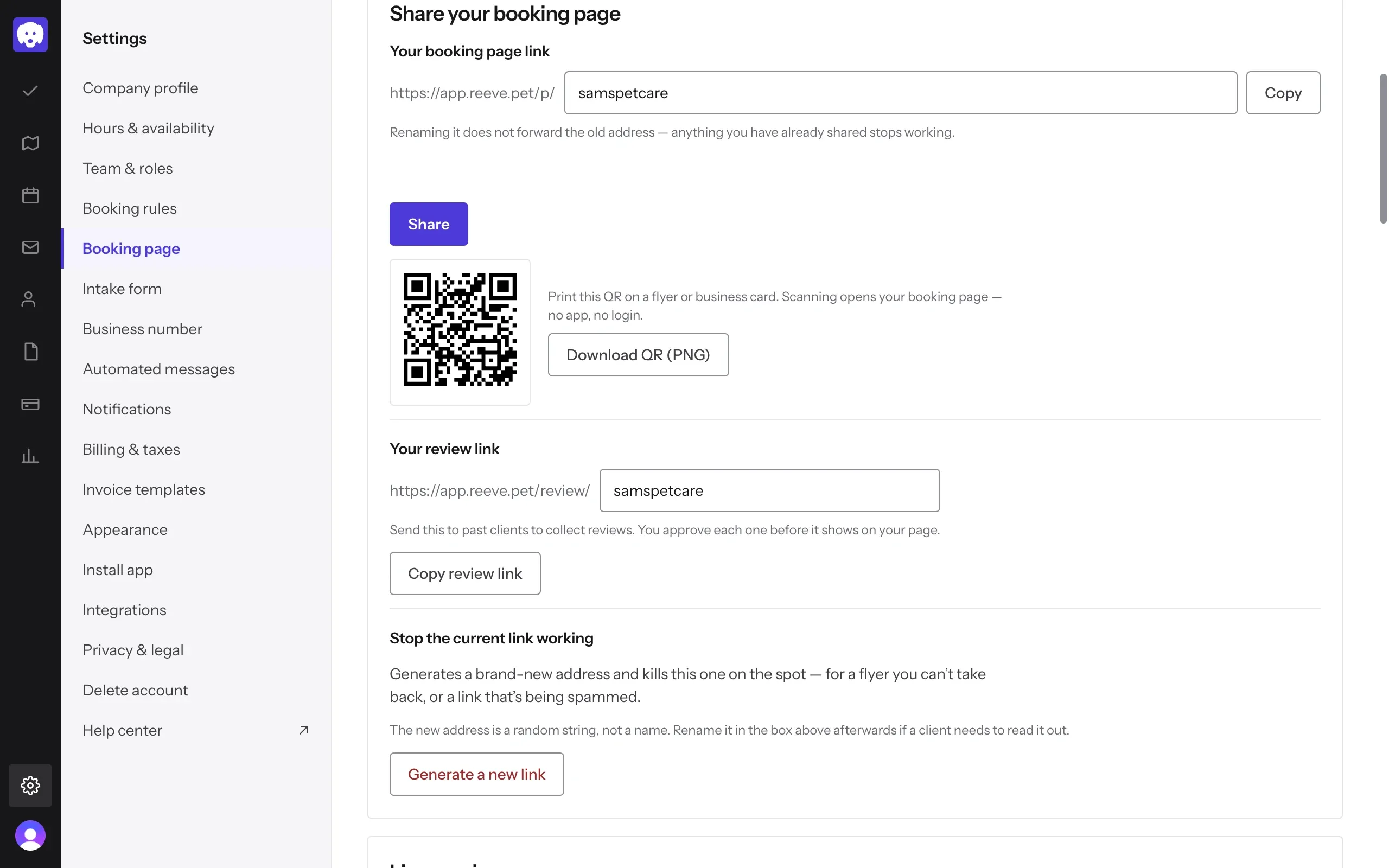Go to Install app
The height and width of the screenshot is (868, 1389).
[x=196, y=570]
